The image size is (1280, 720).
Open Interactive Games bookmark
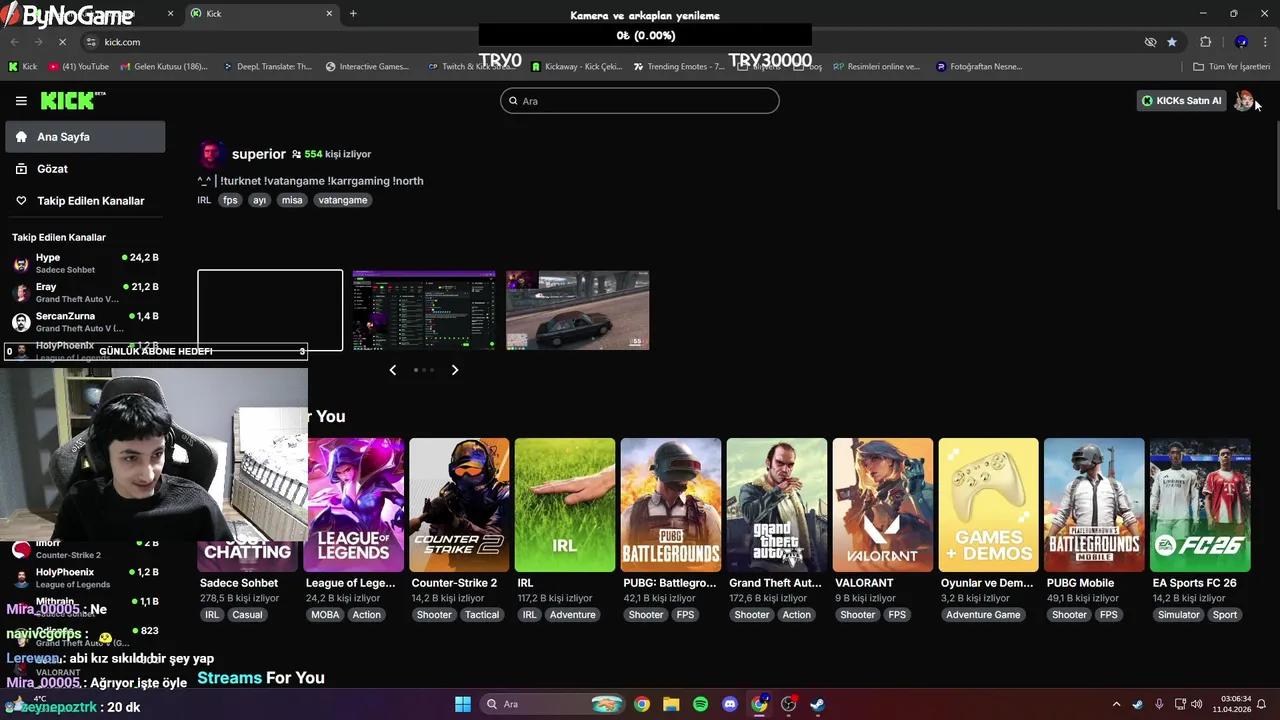[x=368, y=67]
